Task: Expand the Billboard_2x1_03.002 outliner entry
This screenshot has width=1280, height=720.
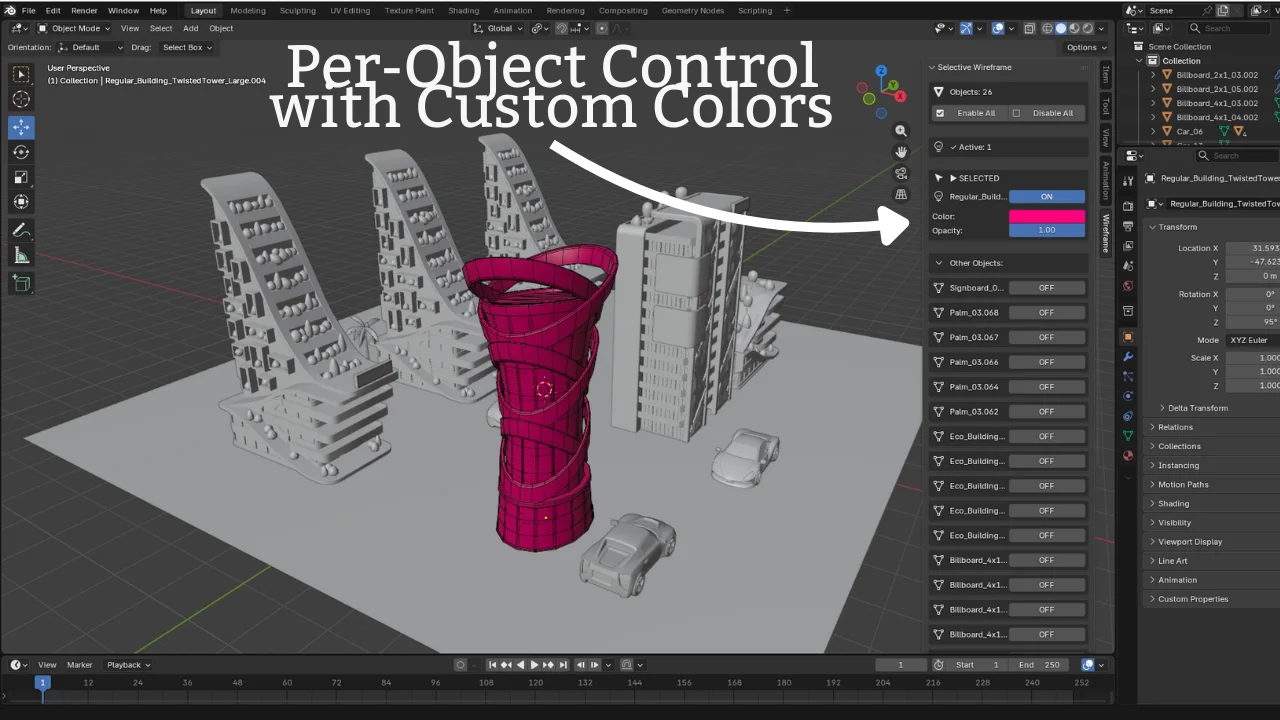Action: (x=1152, y=74)
